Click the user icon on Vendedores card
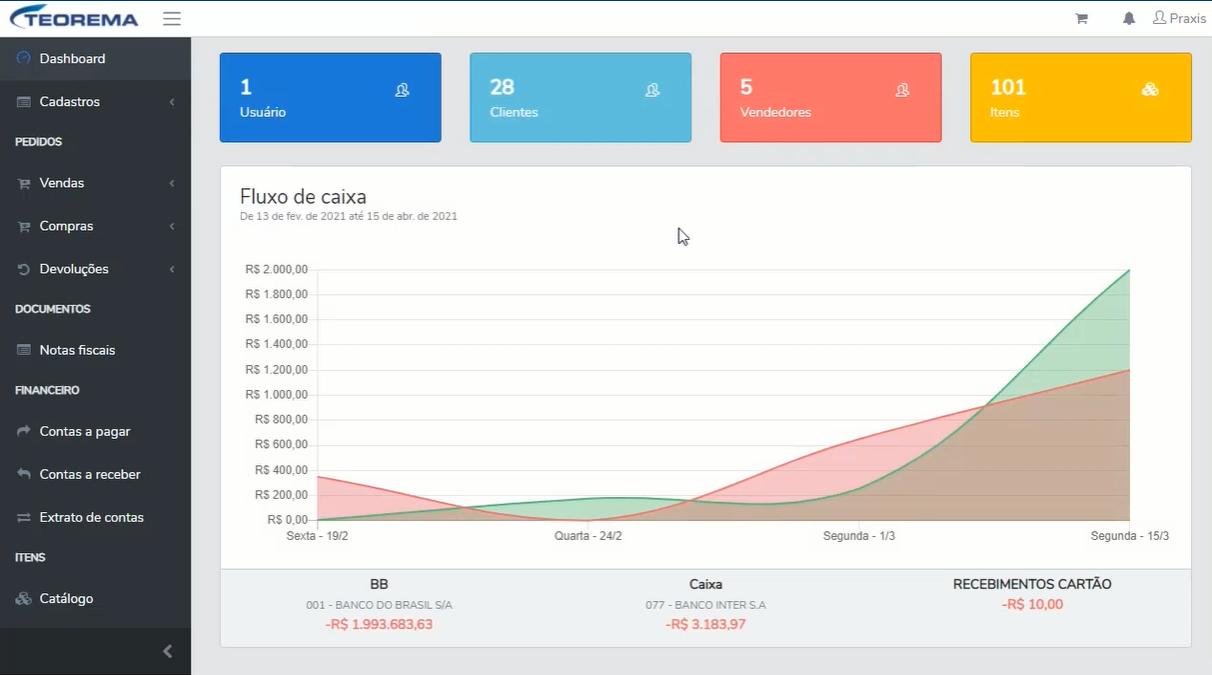Image resolution: width=1212 pixels, height=675 pixels. 902,90
